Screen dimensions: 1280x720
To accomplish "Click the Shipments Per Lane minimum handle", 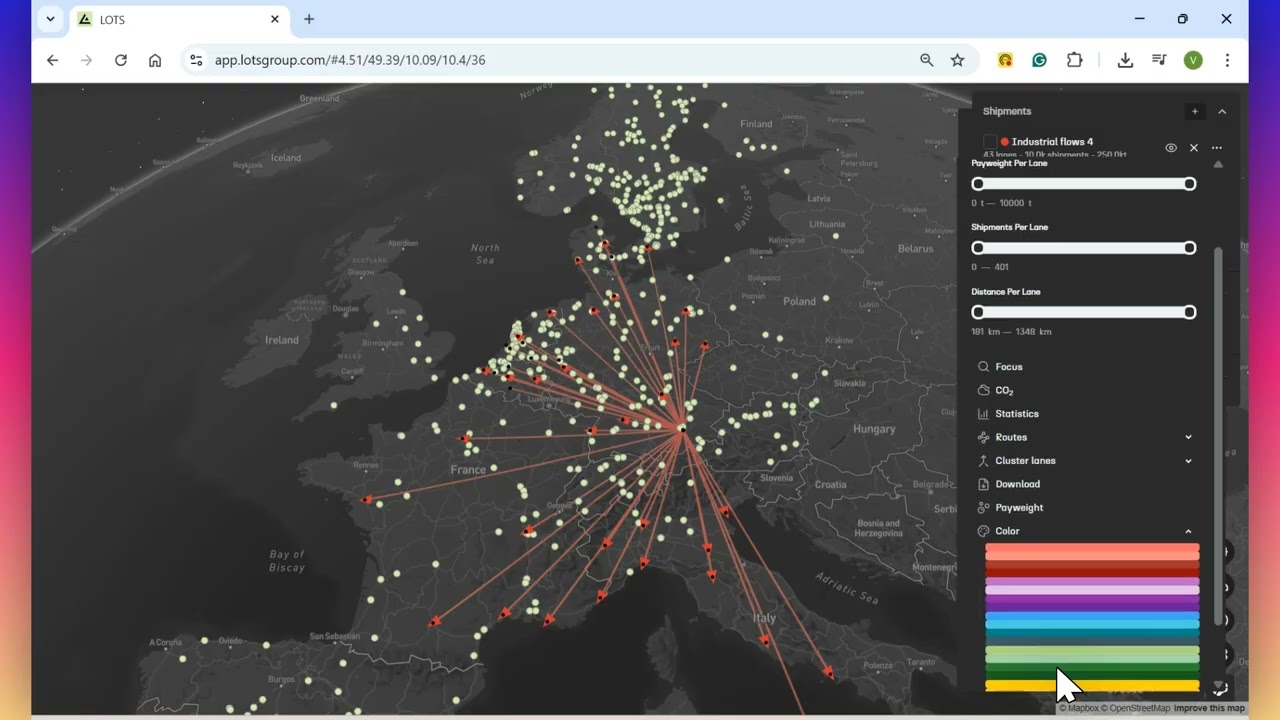I will click(x=978, y=248).
